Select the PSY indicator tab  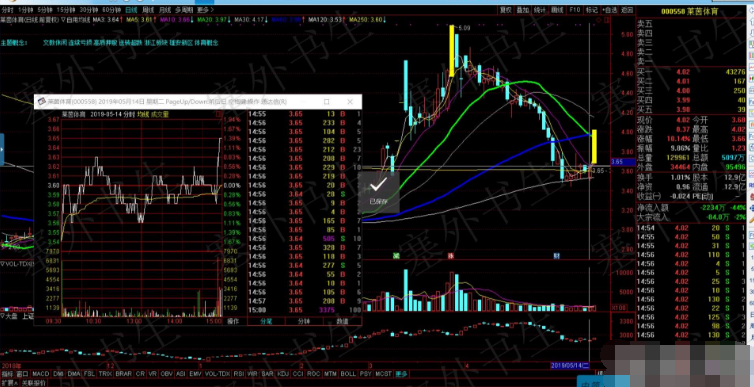[366, 374]
